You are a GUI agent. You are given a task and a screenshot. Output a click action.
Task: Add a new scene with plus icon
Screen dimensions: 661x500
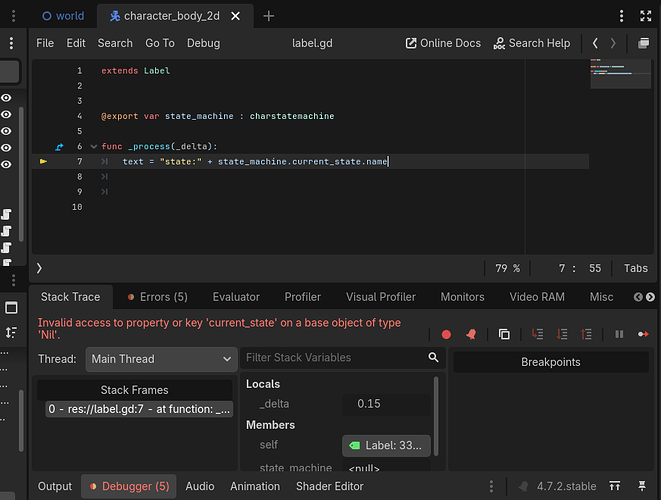tap(269, 16)
